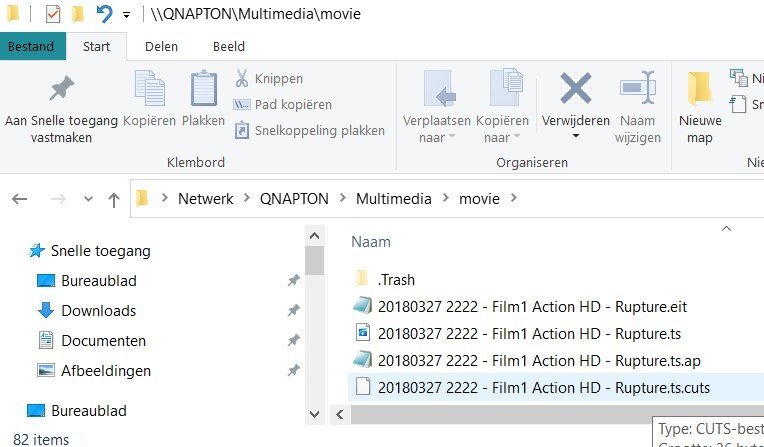764x447 pixels.
Task: Switch to the Delen ribbon tab
Action: point(161,46)
